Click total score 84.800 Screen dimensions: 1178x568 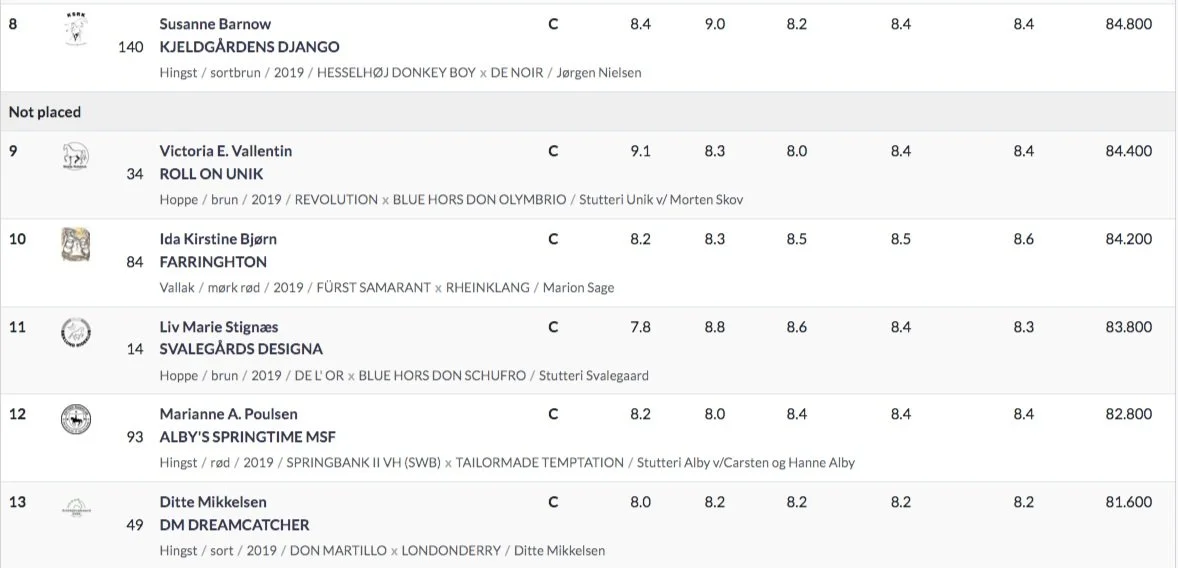coord(1128,24)
